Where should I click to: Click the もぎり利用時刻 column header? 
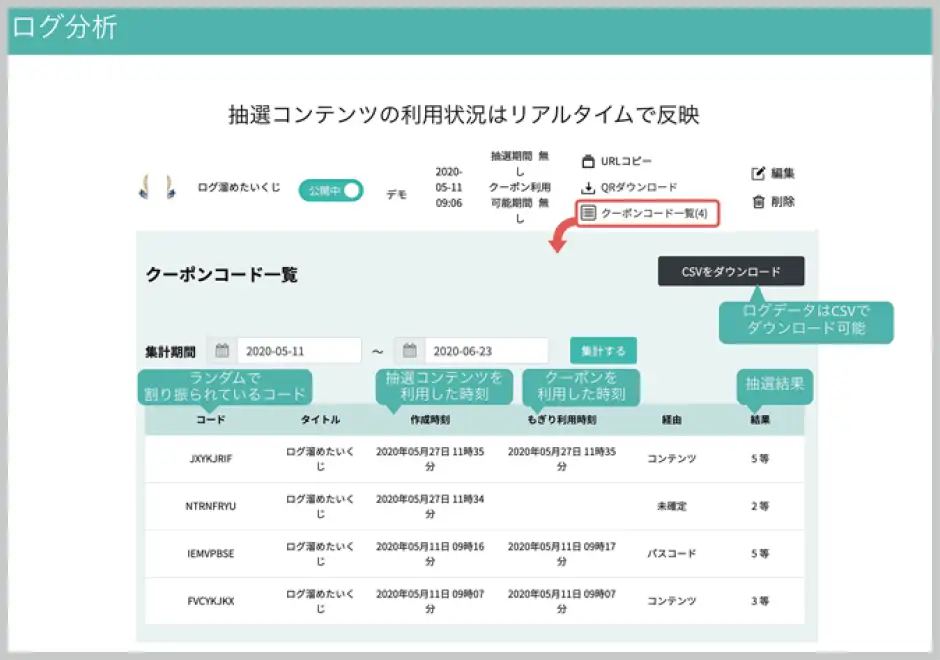(x=561, y=420)
